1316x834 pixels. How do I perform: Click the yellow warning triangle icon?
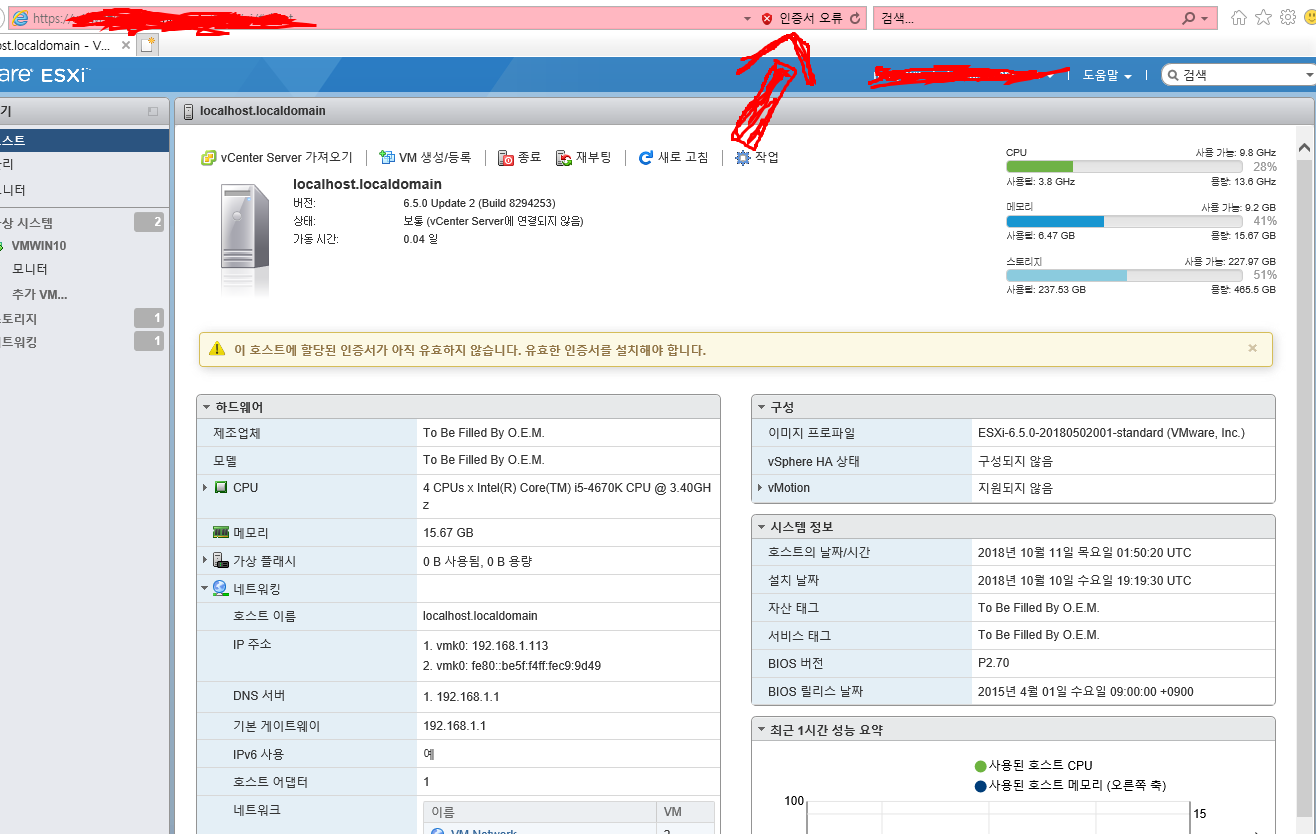217,349
